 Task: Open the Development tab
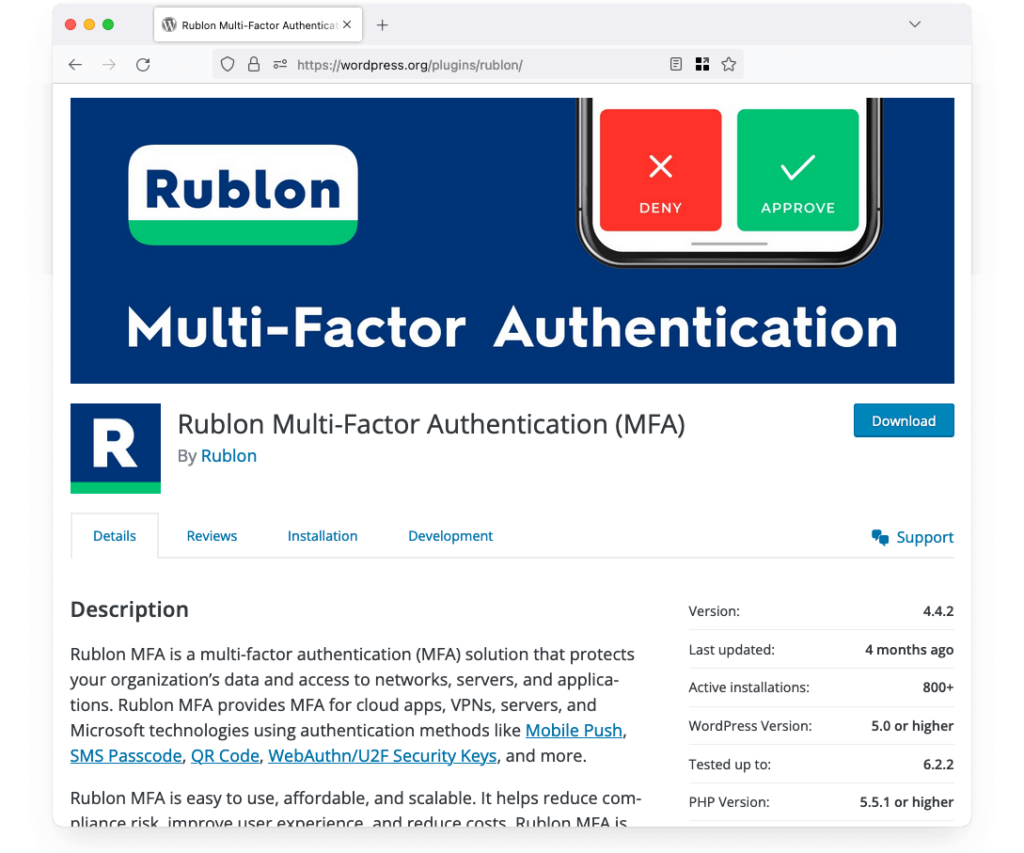point(451,536)
